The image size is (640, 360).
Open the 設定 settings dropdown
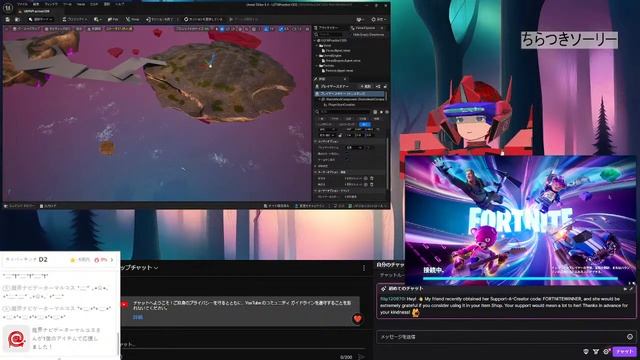(x=378, y=19)
